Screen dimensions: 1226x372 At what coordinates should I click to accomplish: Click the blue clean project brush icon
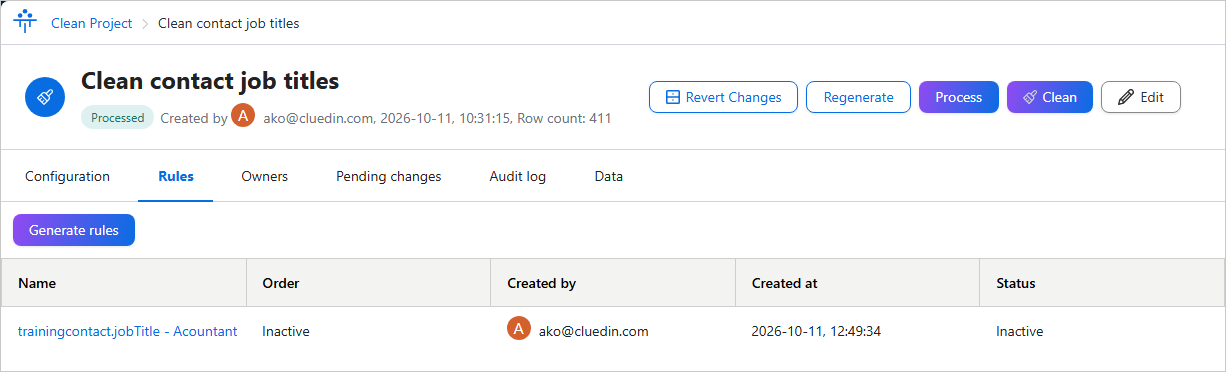pyautogui.click(x=45, y=97)
